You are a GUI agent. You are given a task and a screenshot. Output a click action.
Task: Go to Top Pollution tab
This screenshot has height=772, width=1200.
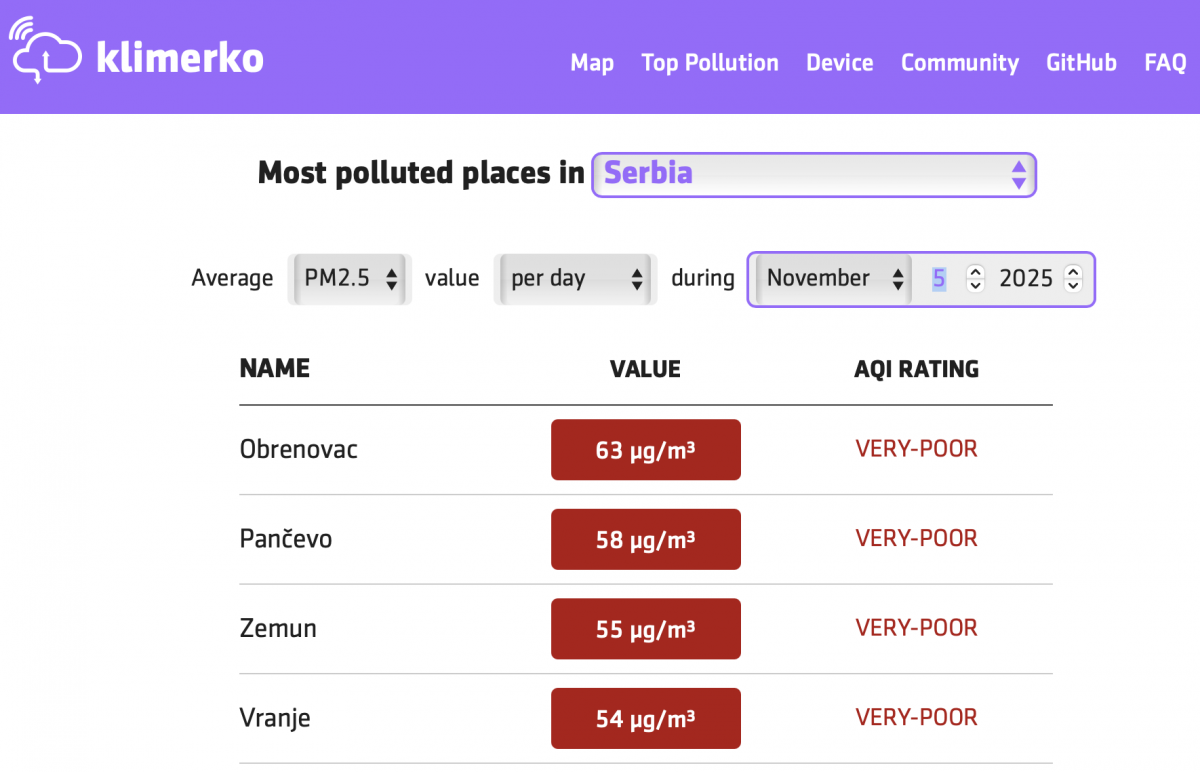tap(710, 63)
